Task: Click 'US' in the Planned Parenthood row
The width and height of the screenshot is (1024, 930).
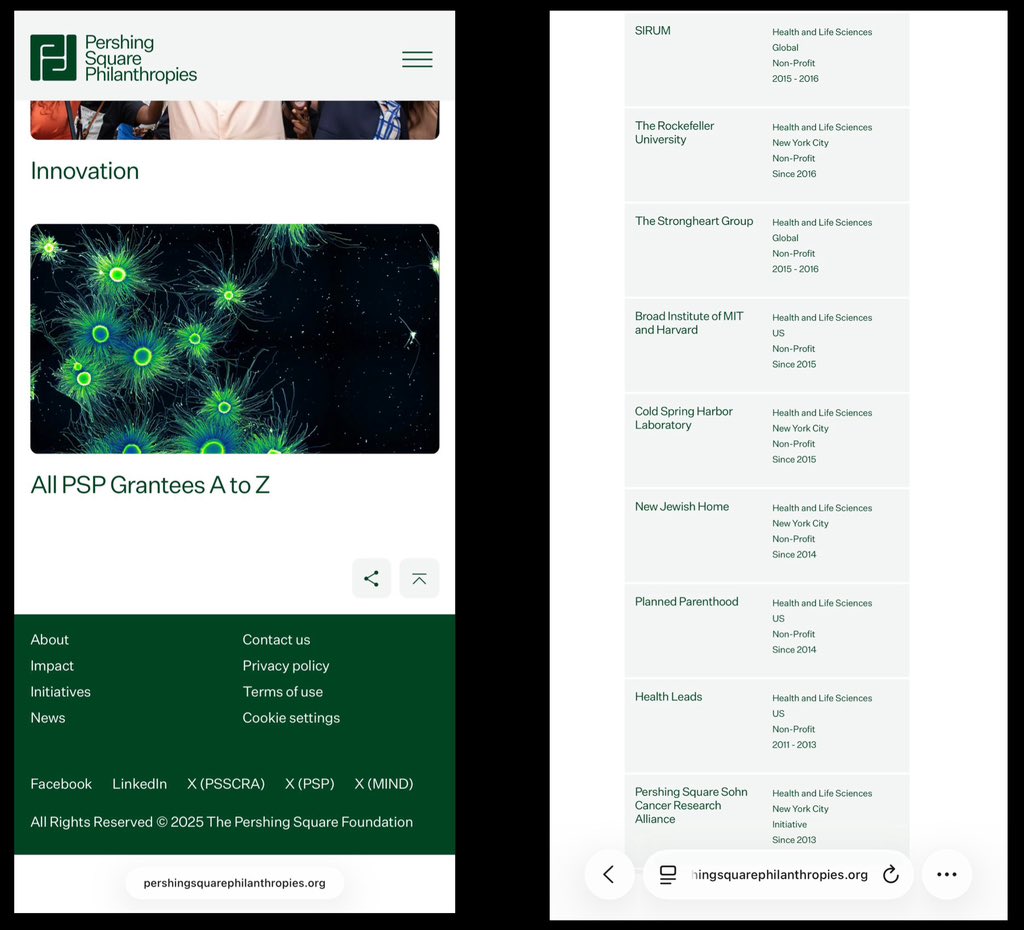Action: click(x=778, y=618)
